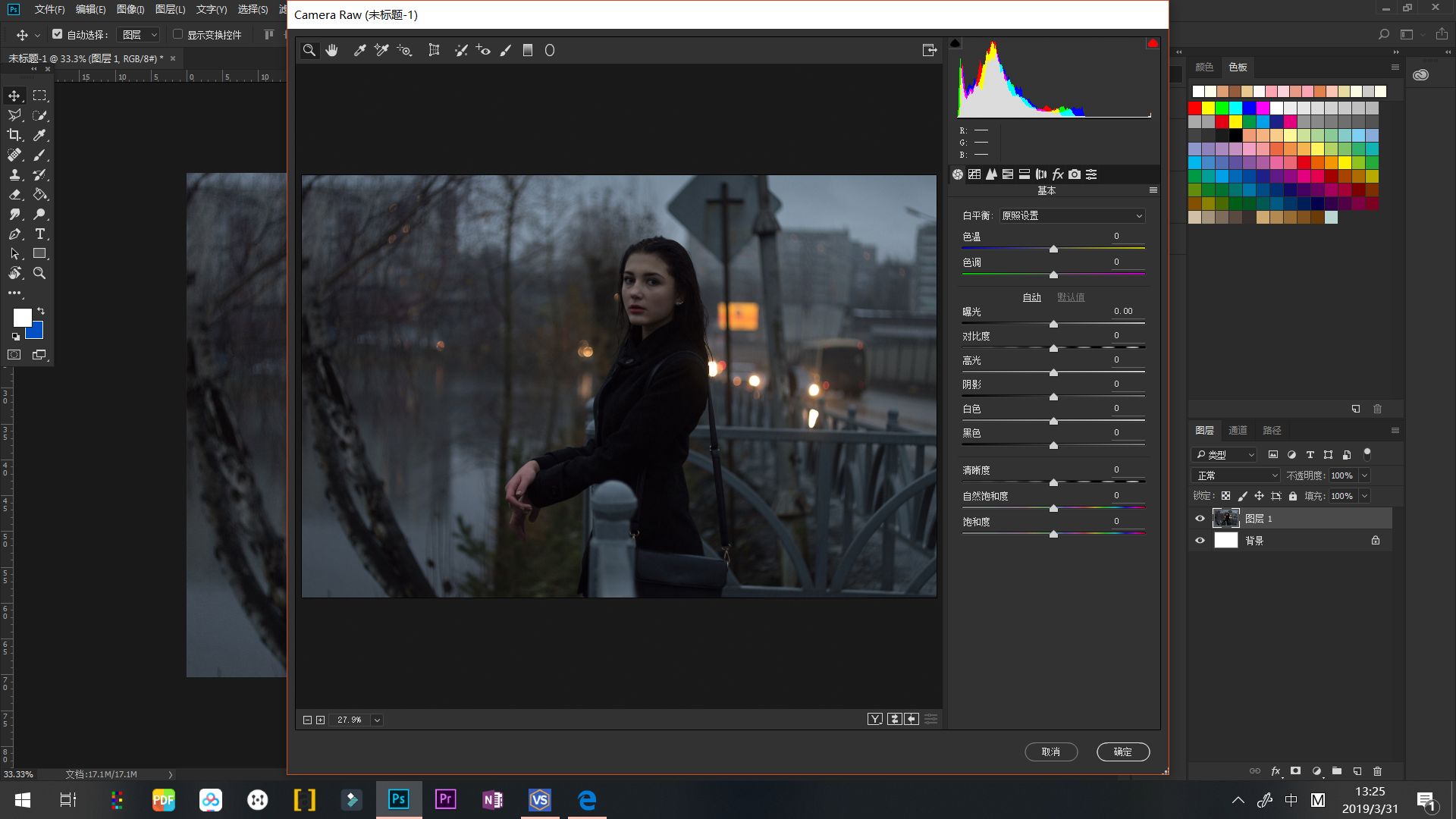Click the zoom out minus button

coord(307,720)
